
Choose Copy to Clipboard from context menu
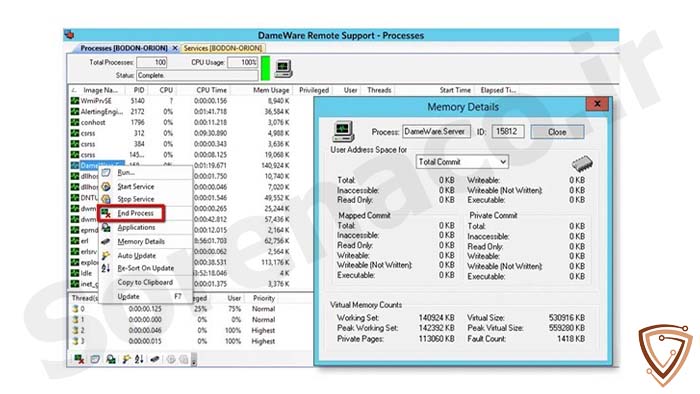(x=146, y=282)
